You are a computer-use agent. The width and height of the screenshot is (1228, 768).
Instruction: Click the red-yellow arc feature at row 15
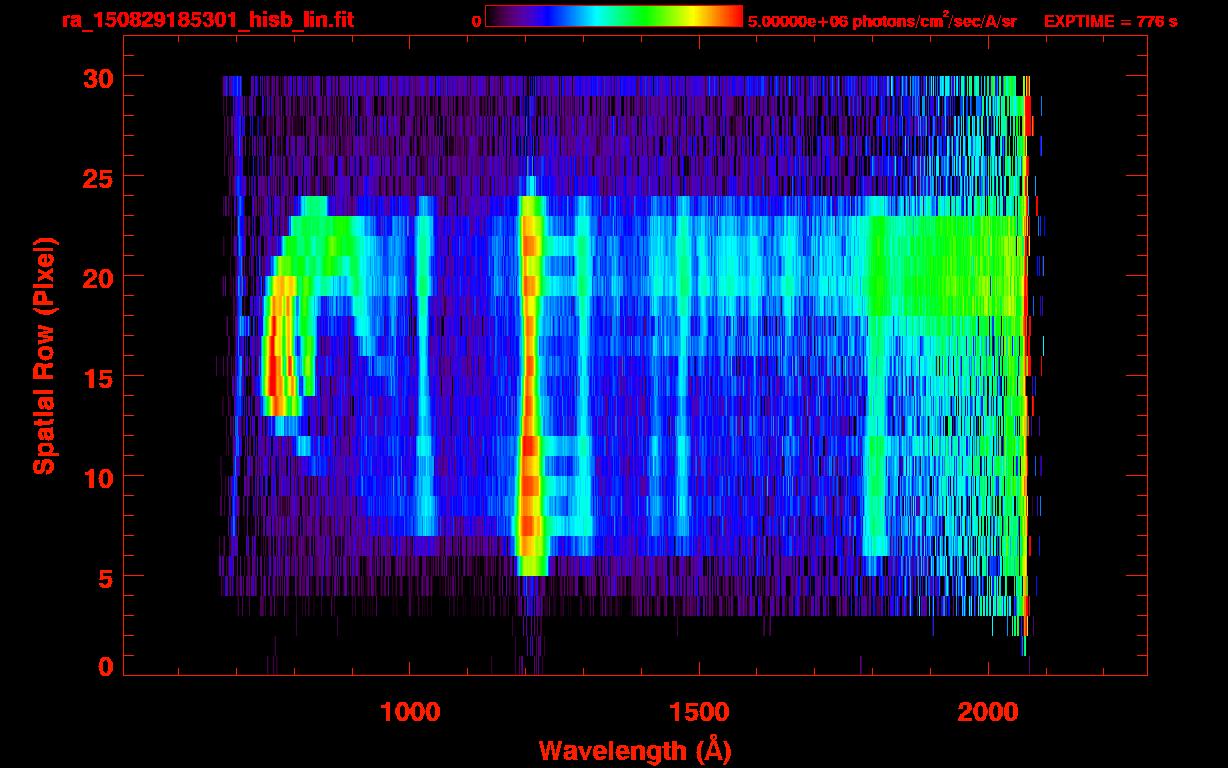(x=274, y=375)
